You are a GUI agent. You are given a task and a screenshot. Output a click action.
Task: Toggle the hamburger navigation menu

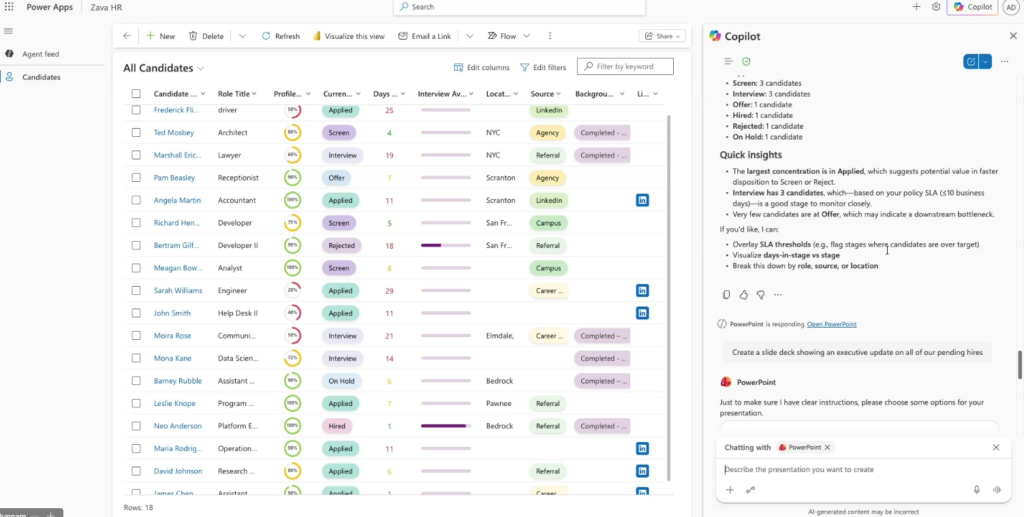point(9,31)
